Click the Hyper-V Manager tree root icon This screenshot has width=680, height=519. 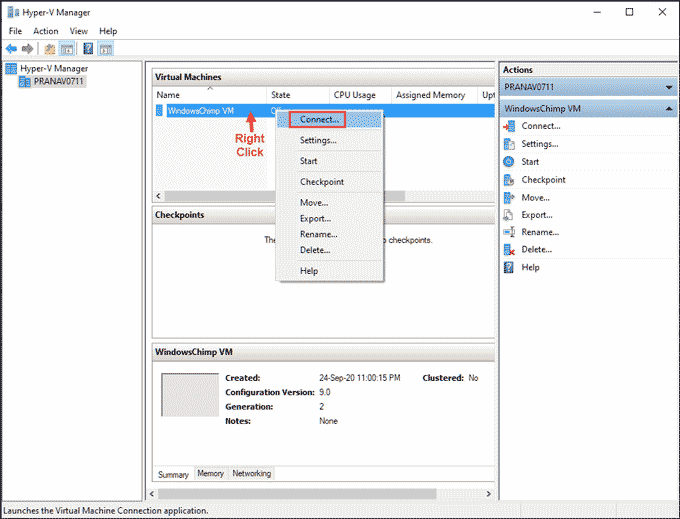[11, 69]
